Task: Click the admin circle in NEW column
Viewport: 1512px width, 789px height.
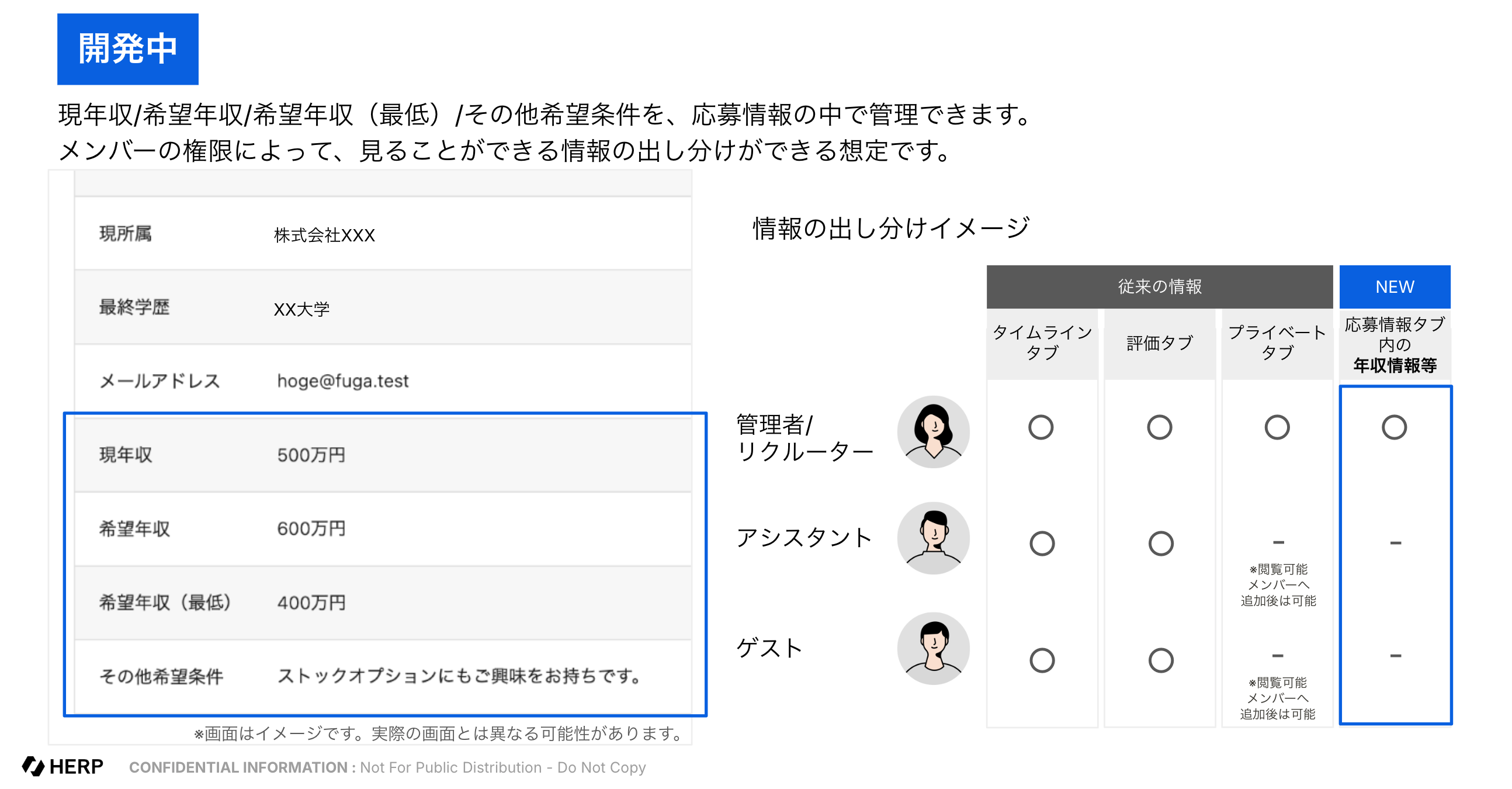Action: [1394, 427]
